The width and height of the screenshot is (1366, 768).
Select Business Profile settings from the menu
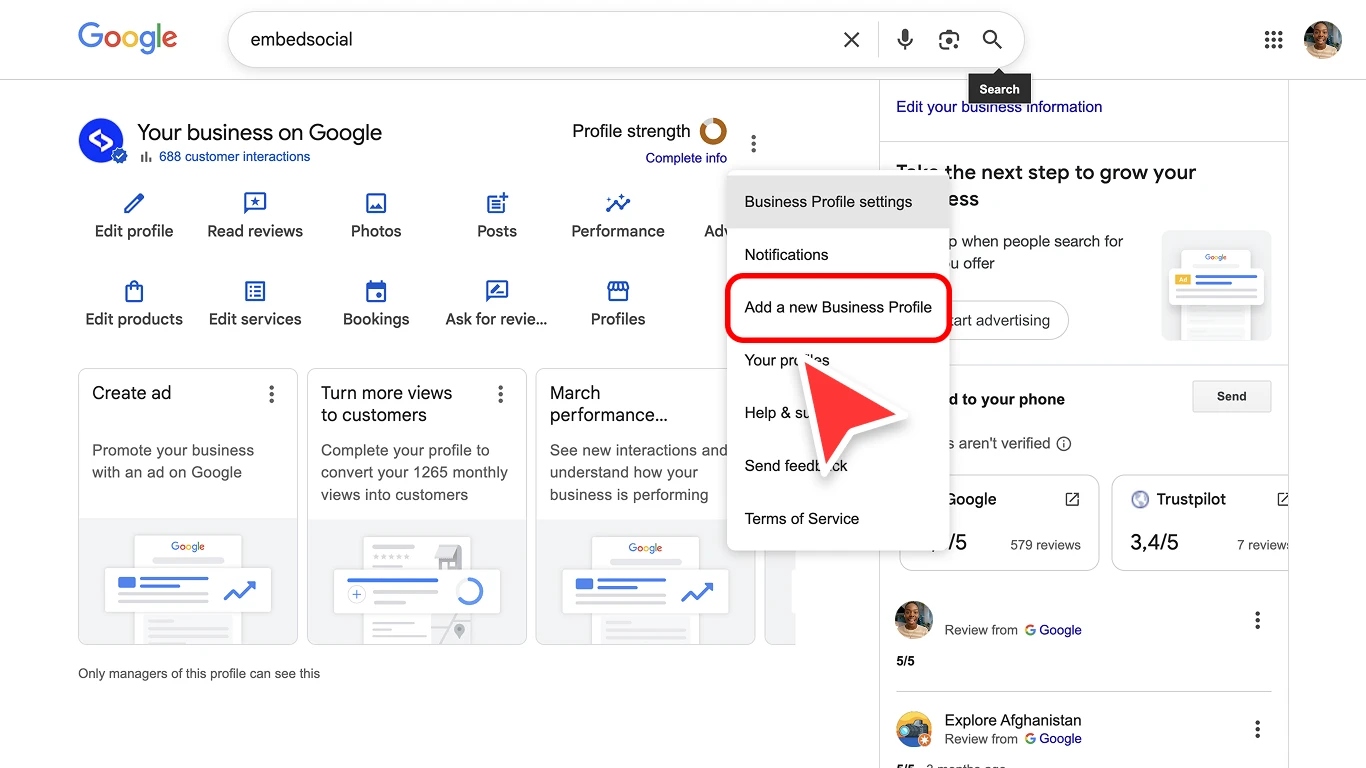click(827, 201)
